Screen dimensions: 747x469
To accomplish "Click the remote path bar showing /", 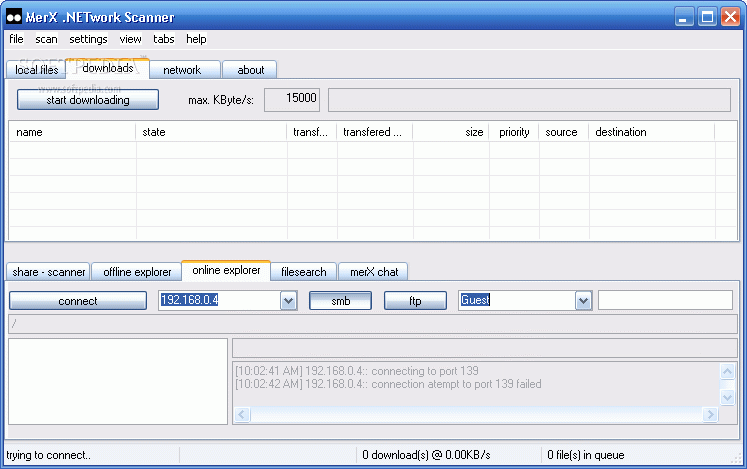I will [x=373, y=324].
